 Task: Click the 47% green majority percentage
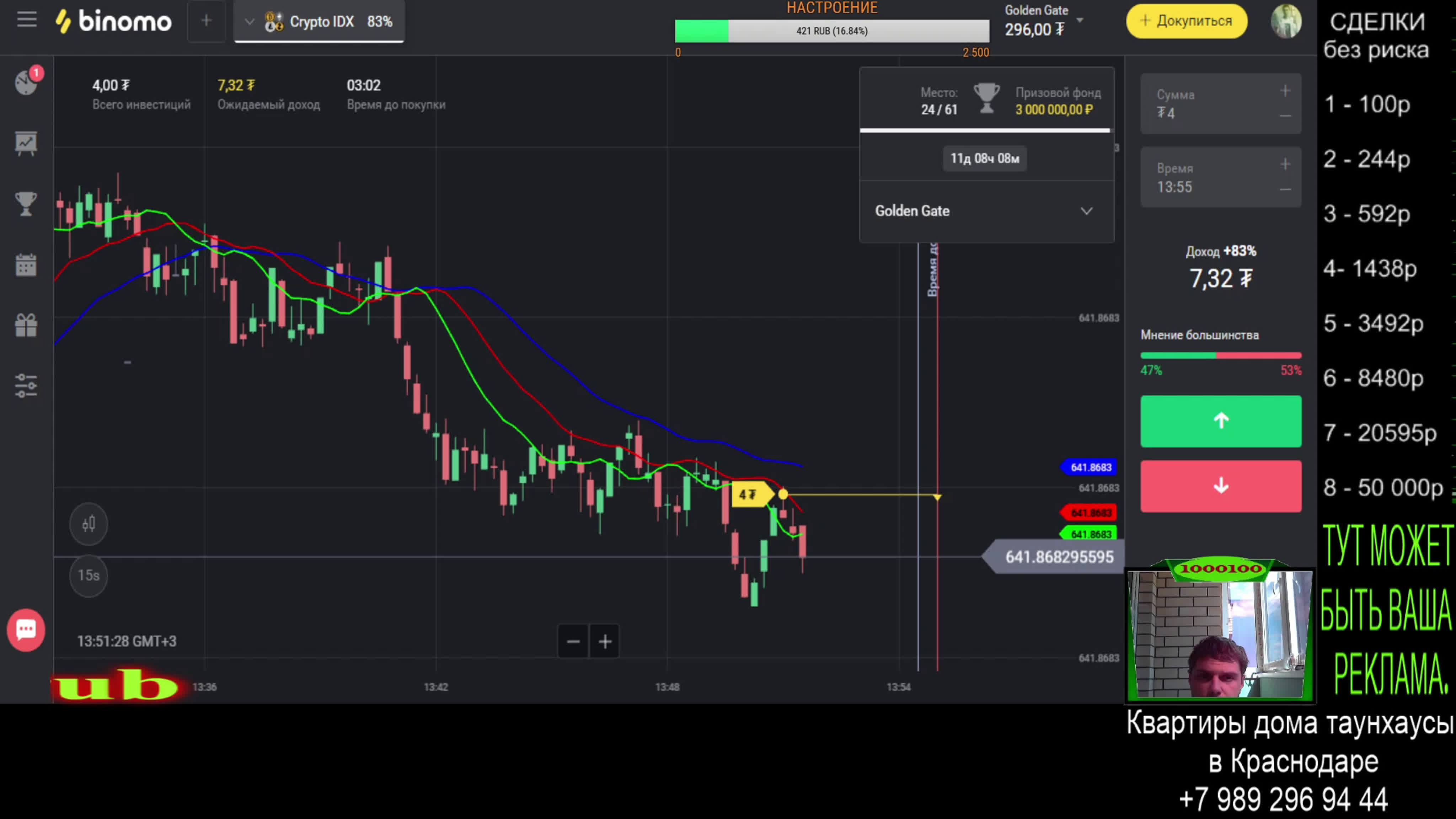pyautogui.click(x=1151, y=371)
